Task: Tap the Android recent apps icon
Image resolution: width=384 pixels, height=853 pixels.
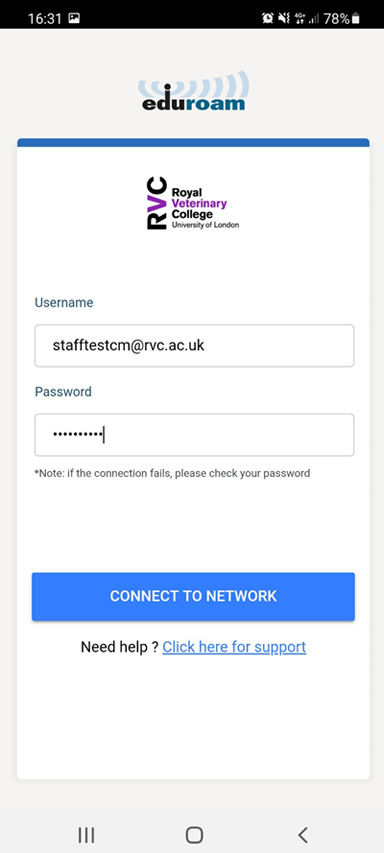Action: click(86, 835)
